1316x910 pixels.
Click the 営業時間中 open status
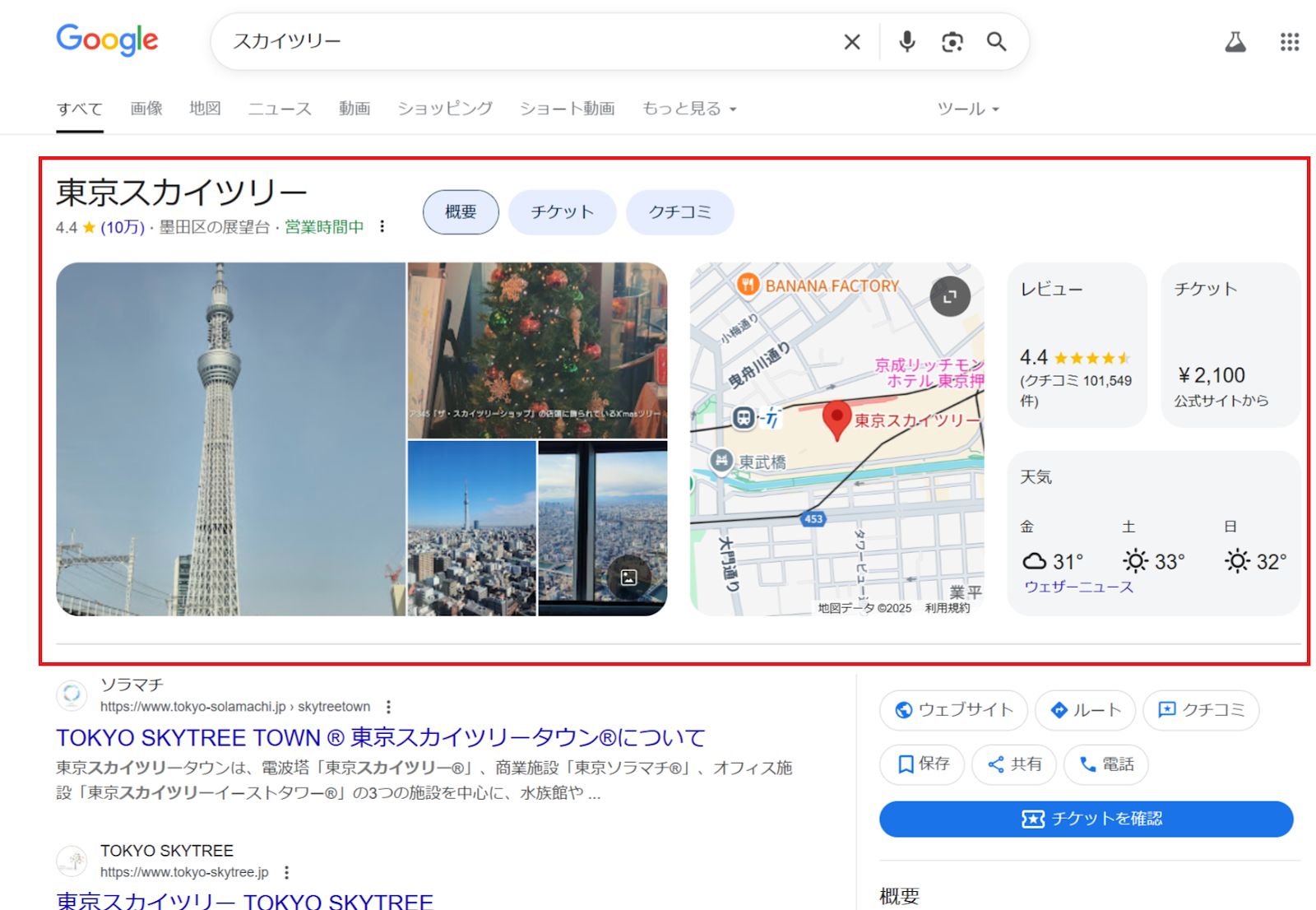(x=324, y=227)
